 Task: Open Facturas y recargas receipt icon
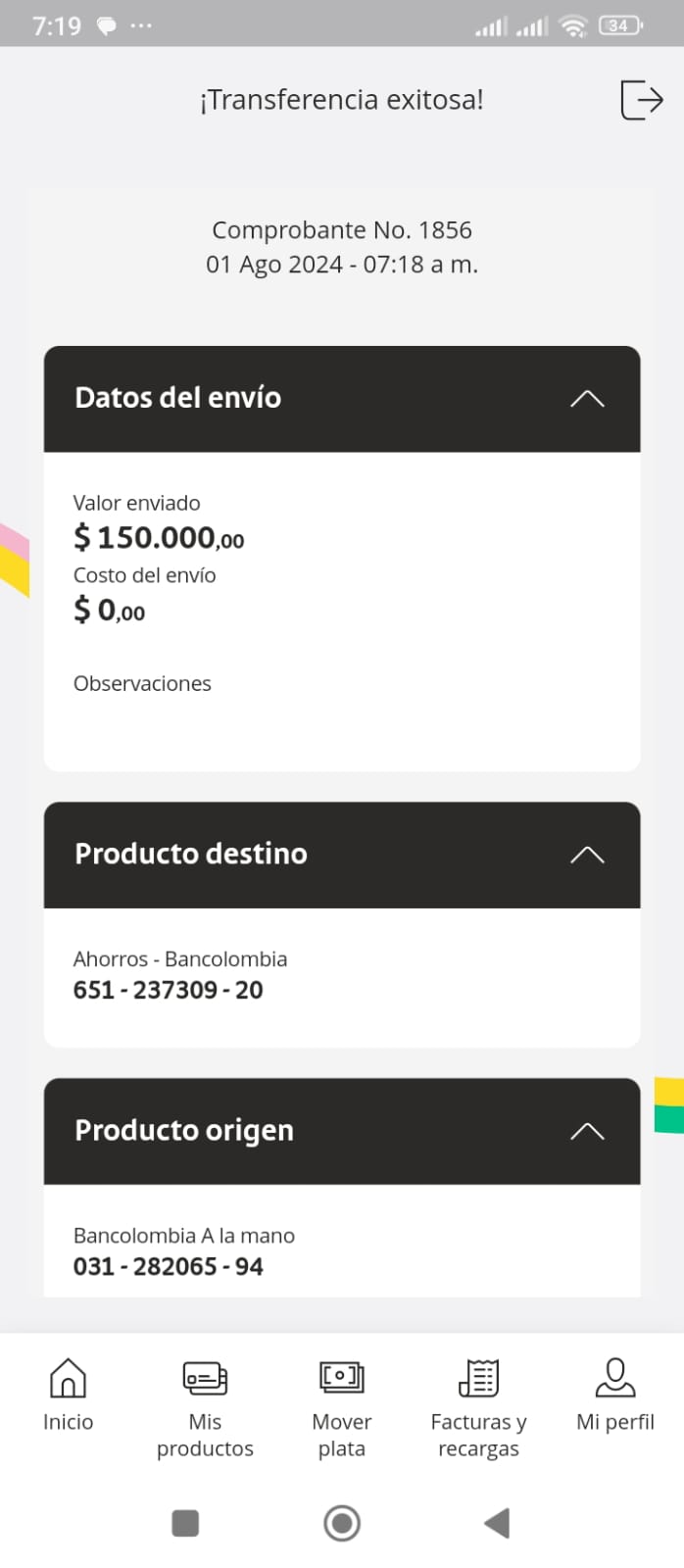pos(478,1377)
